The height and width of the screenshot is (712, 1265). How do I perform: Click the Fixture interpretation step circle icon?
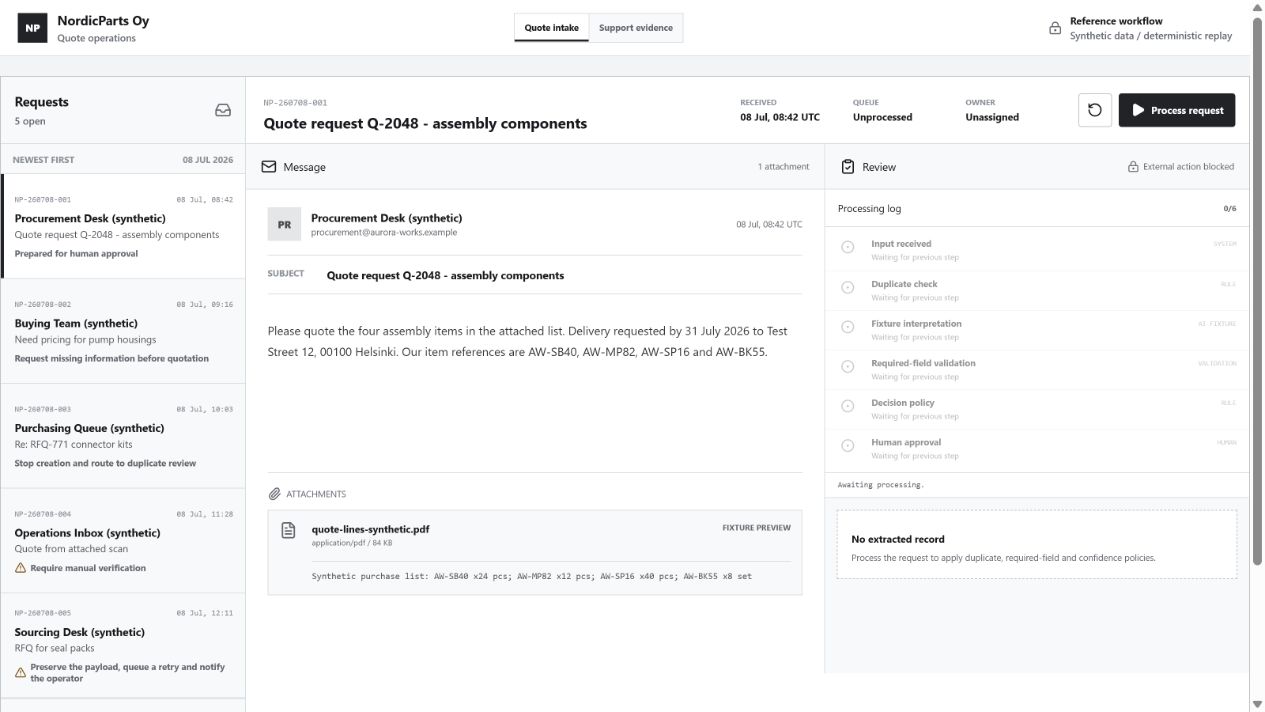click(x=848, y=327)
